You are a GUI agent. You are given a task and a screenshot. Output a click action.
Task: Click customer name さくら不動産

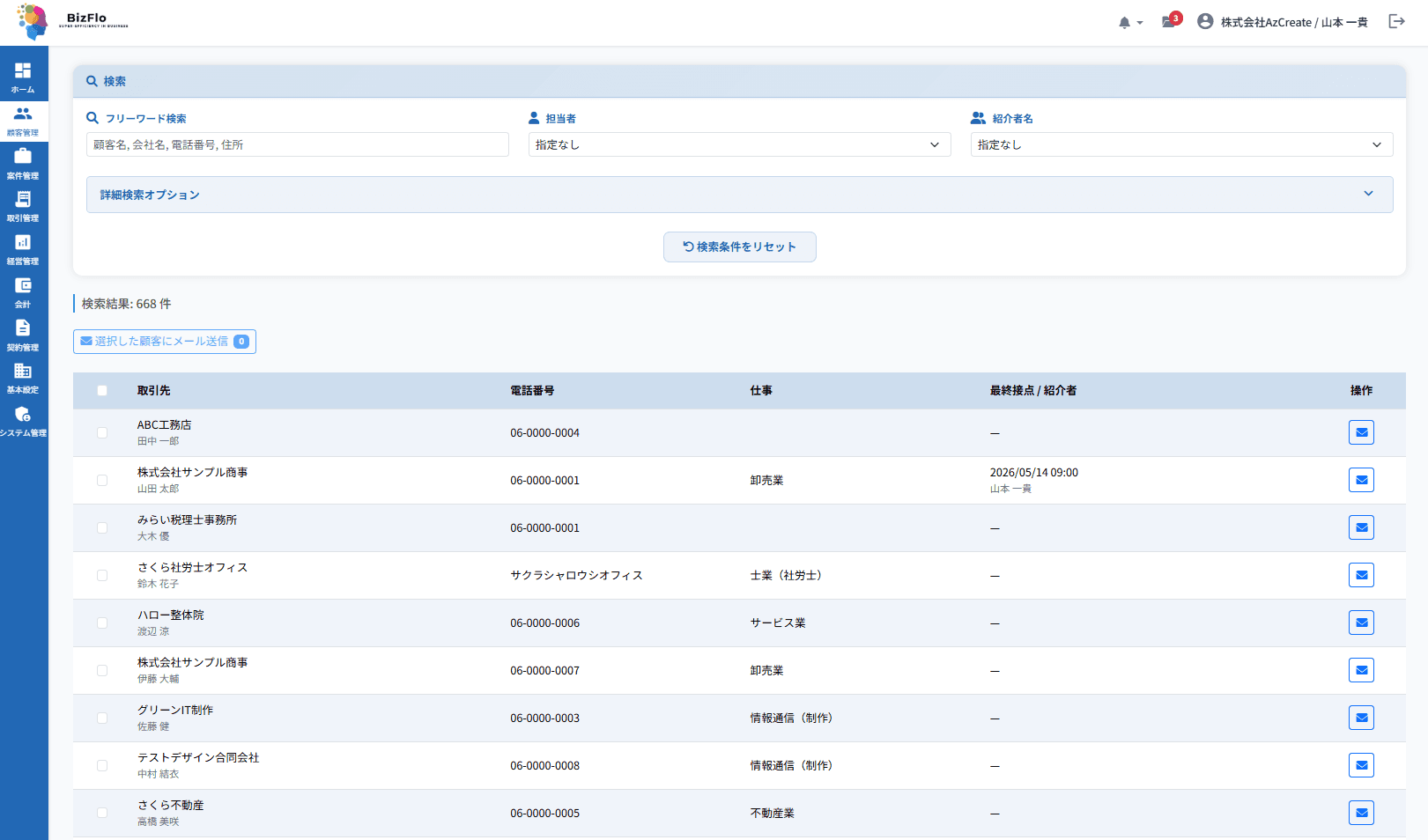click(x=170, y=806)
